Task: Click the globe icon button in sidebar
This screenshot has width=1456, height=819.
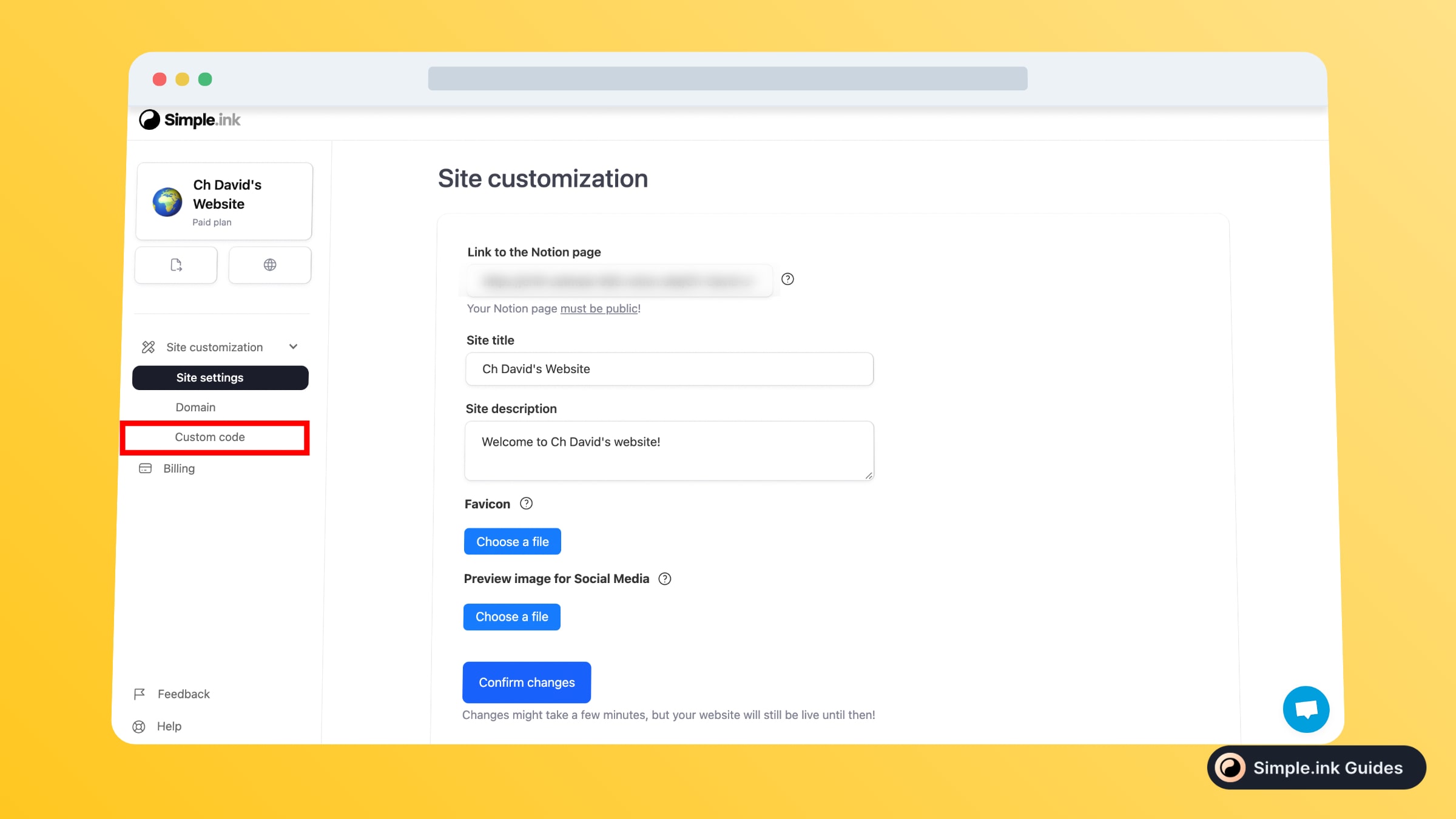Action: pyautogui.click(x=269, y=265)
